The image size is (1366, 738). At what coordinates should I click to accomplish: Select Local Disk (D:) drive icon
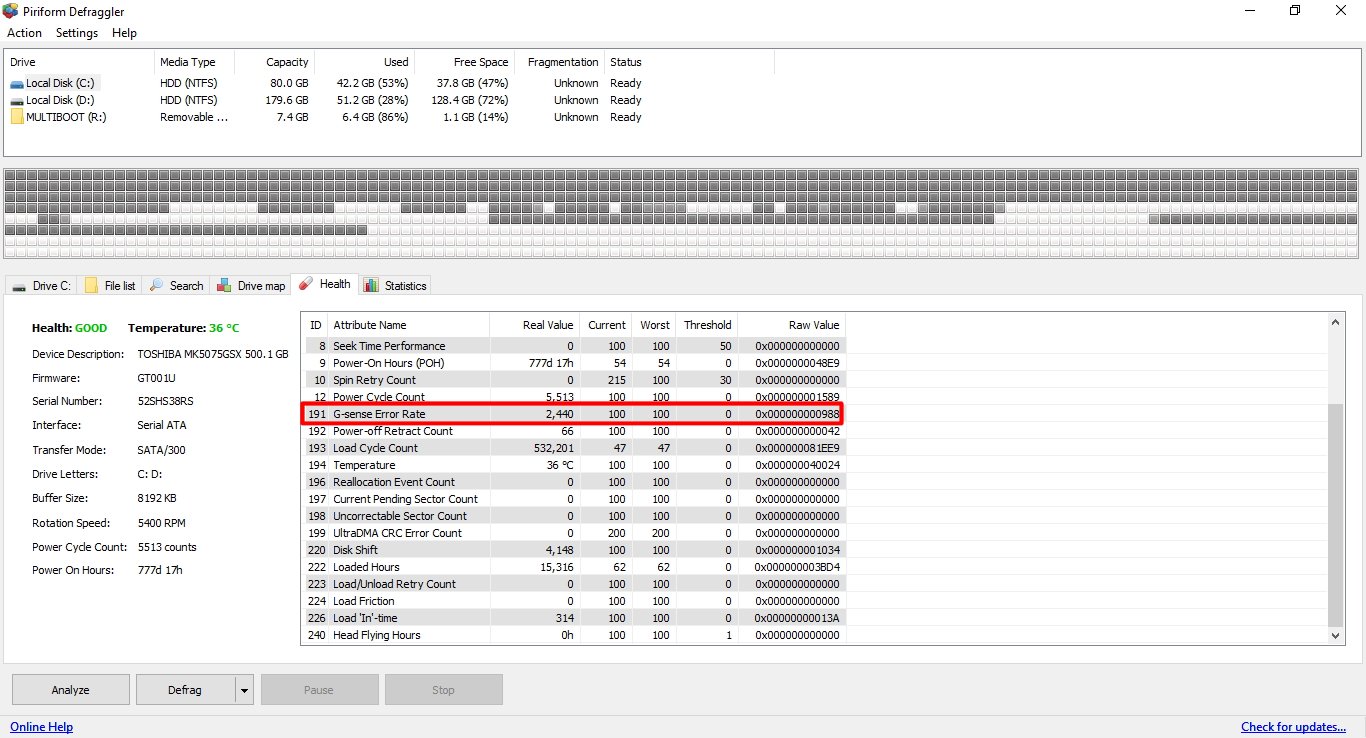[x=17, y=101]
